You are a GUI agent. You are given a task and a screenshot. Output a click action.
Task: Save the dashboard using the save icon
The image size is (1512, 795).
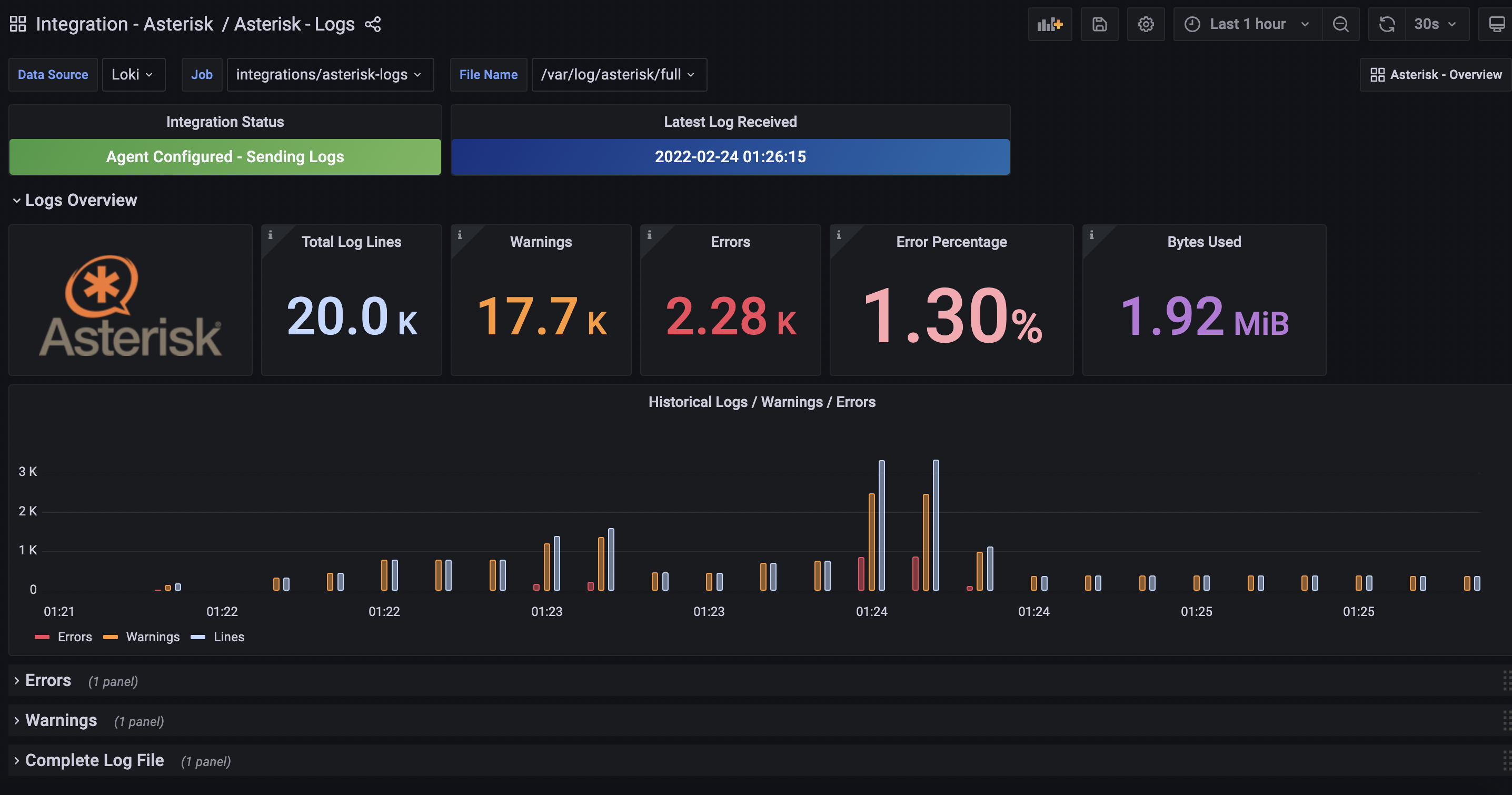[1099, 24]
